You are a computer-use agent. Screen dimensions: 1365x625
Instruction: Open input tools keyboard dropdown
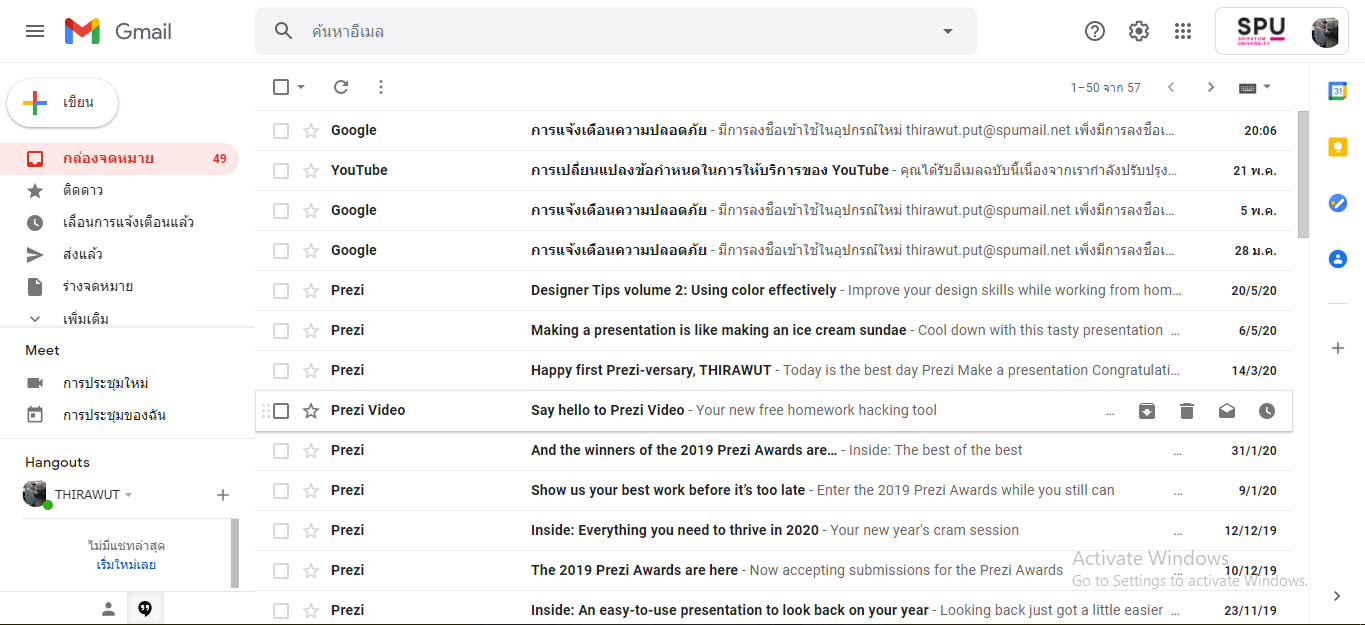pyautogui.click(x=1255, y=87)
